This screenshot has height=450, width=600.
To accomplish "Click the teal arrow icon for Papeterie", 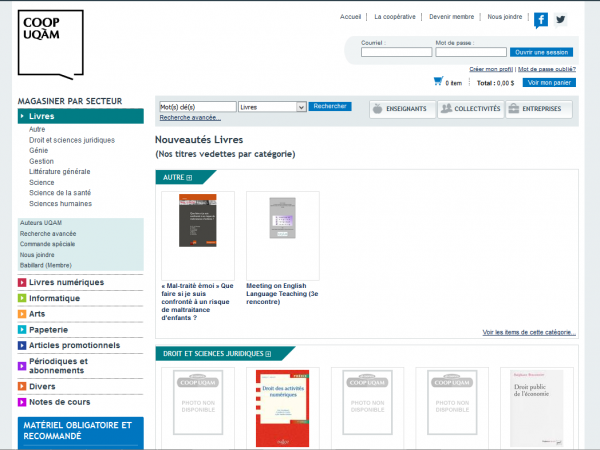I will (22, 329).
